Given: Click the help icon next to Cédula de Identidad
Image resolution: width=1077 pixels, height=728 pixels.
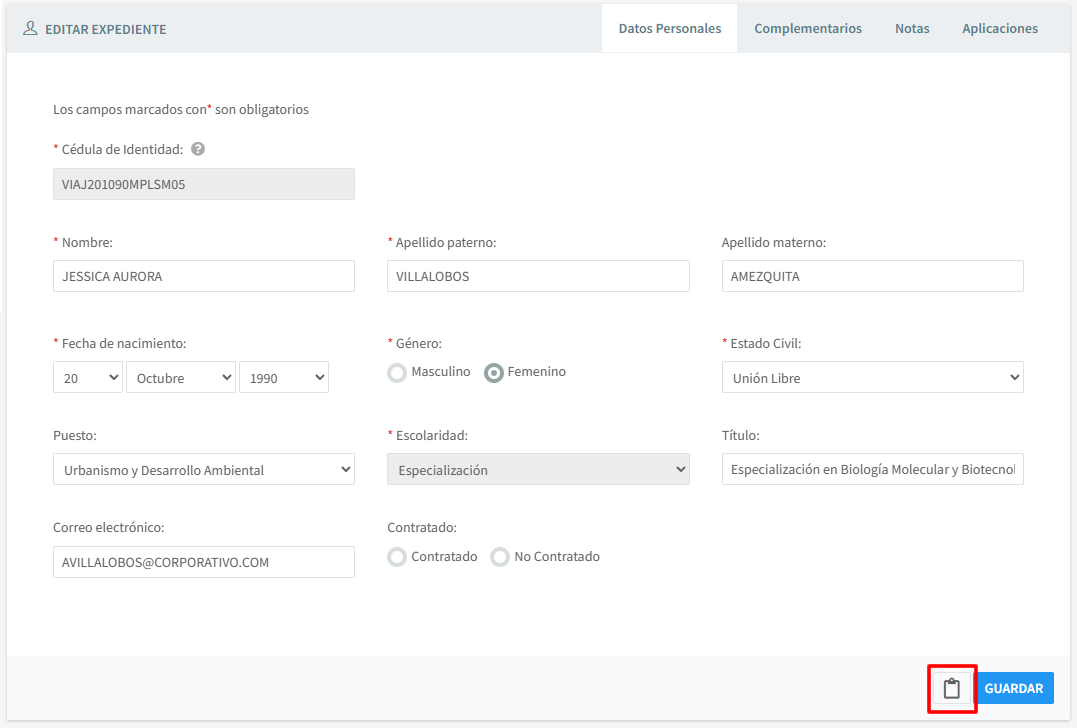Looking at the screenshot, I should click(x=198, y=149).
